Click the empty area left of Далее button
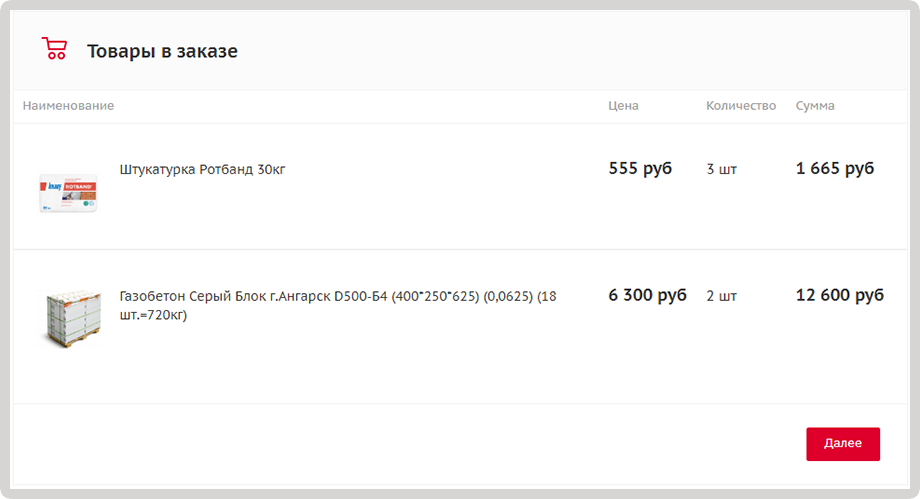Viewport: 920px width, 499px height. coord(410,444)
